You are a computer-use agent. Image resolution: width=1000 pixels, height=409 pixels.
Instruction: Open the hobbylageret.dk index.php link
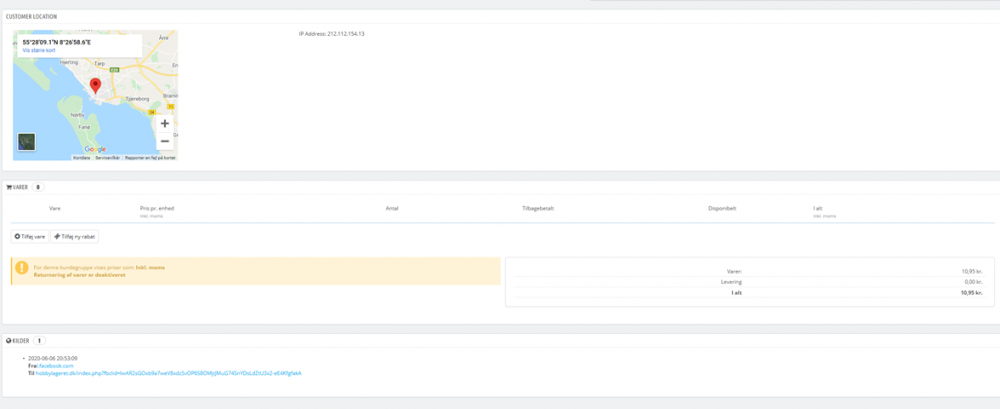[168, 373]
